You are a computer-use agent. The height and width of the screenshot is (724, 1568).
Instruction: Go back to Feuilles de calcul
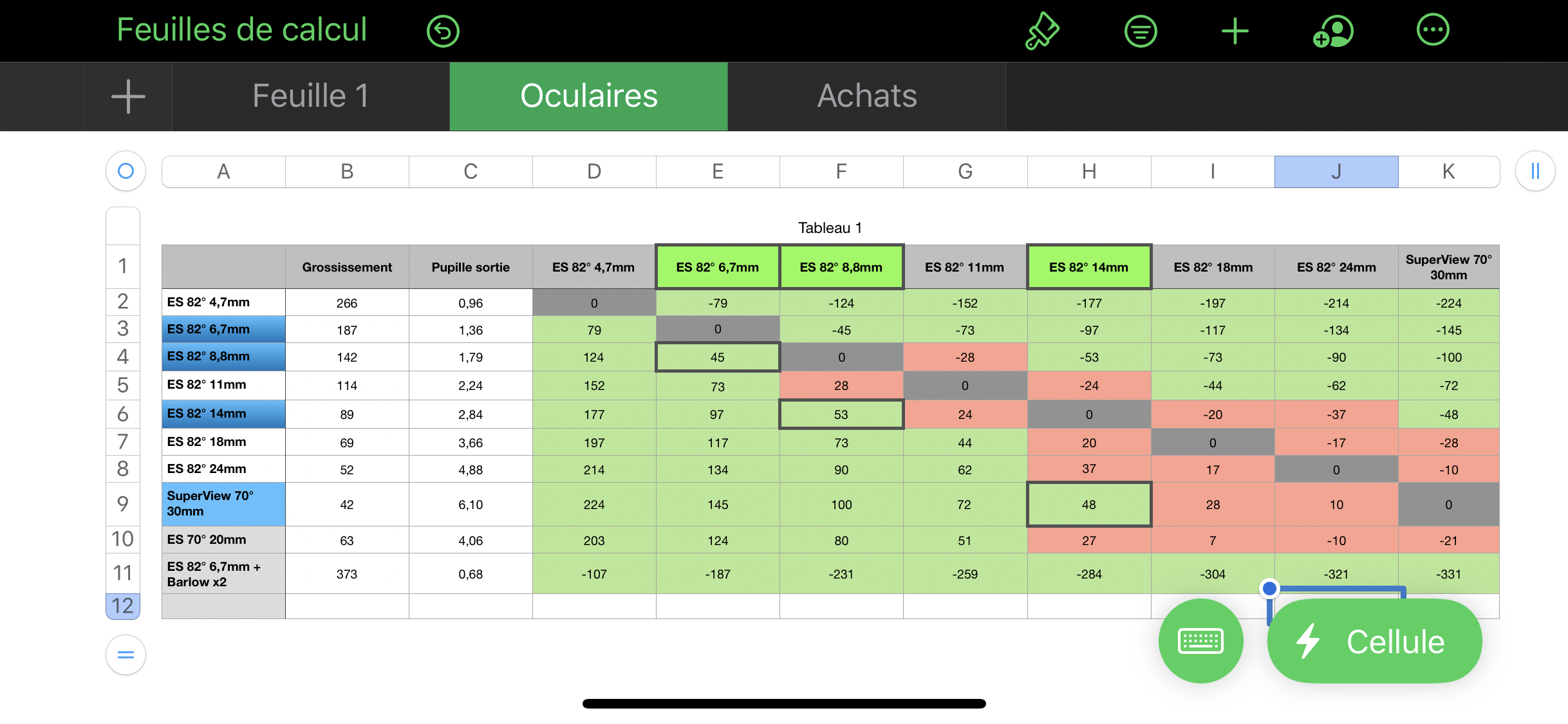(x=241, y=30)
